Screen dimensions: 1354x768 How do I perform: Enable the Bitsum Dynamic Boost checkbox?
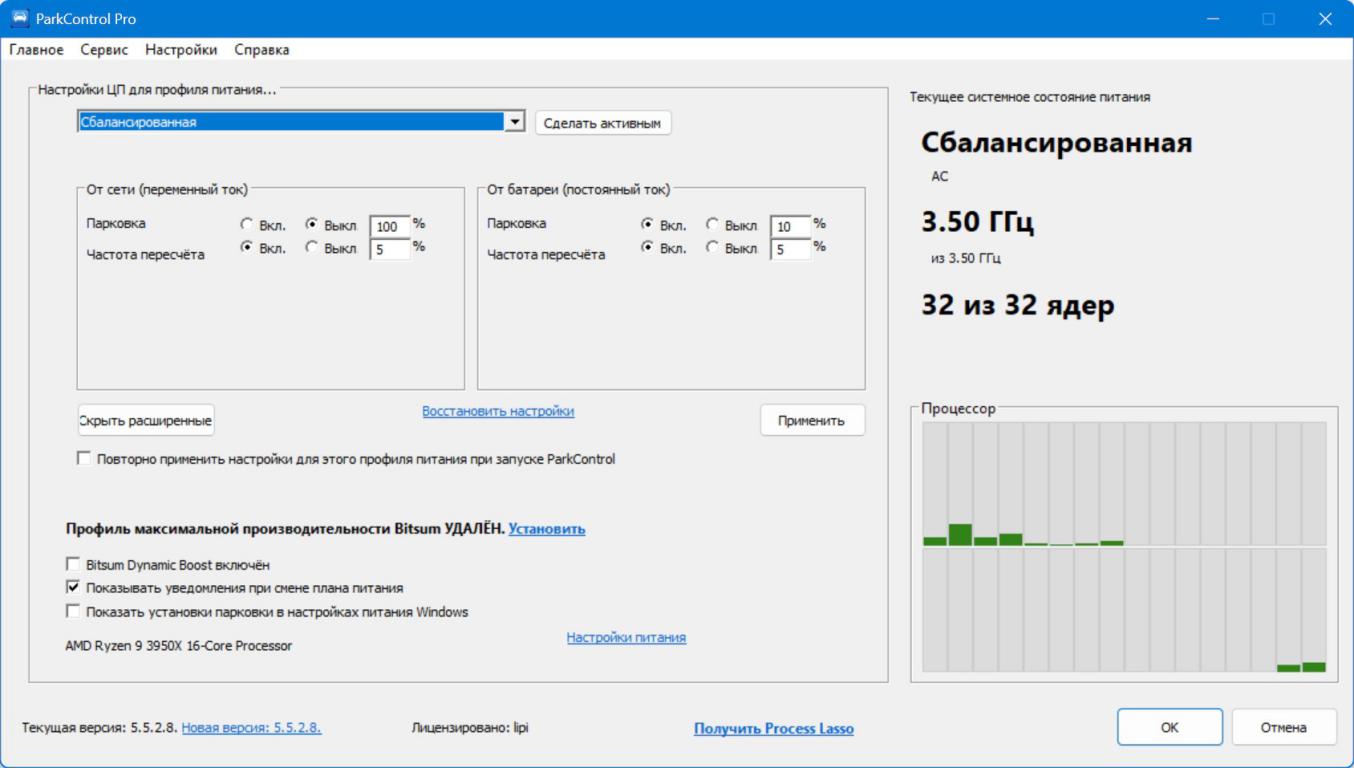pos(73,565)
